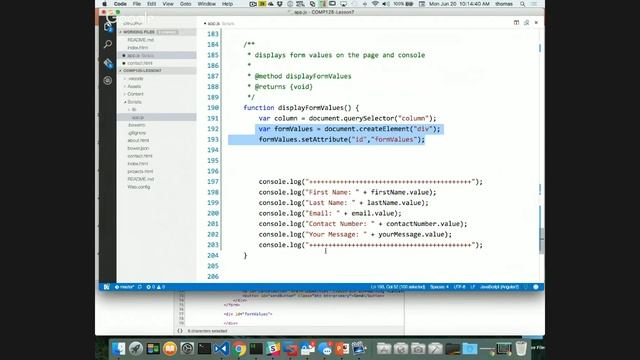Open the Explorer view in the activity bar
640x360 pixels.
[108, 27]
